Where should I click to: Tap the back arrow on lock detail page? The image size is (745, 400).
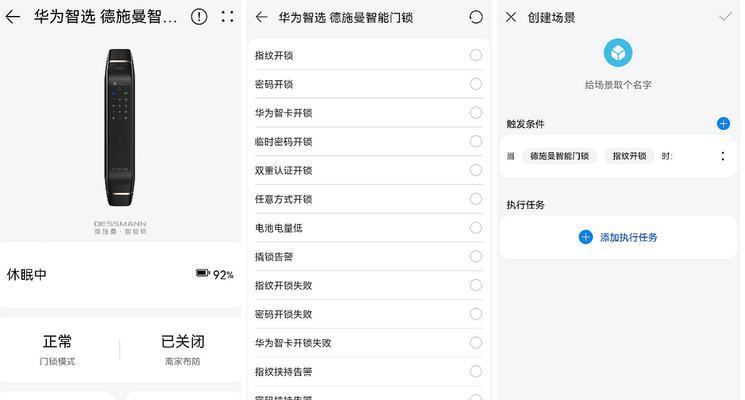13,17
